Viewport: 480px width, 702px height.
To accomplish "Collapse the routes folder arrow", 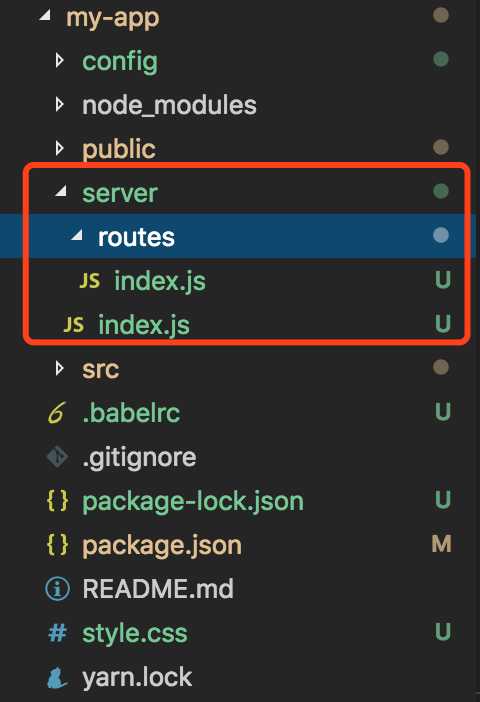I will (x=77, y=235).
